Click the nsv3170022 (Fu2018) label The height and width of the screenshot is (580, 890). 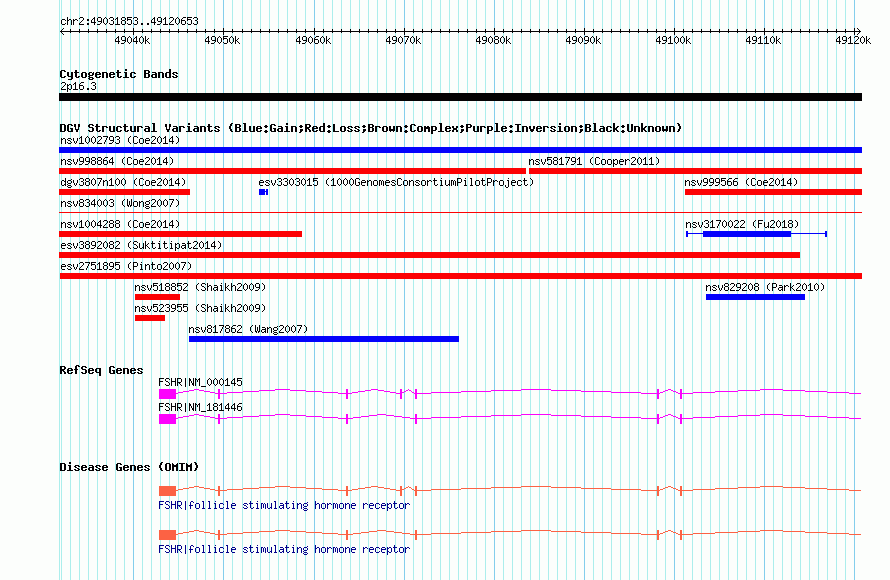(x=742, y=224)
